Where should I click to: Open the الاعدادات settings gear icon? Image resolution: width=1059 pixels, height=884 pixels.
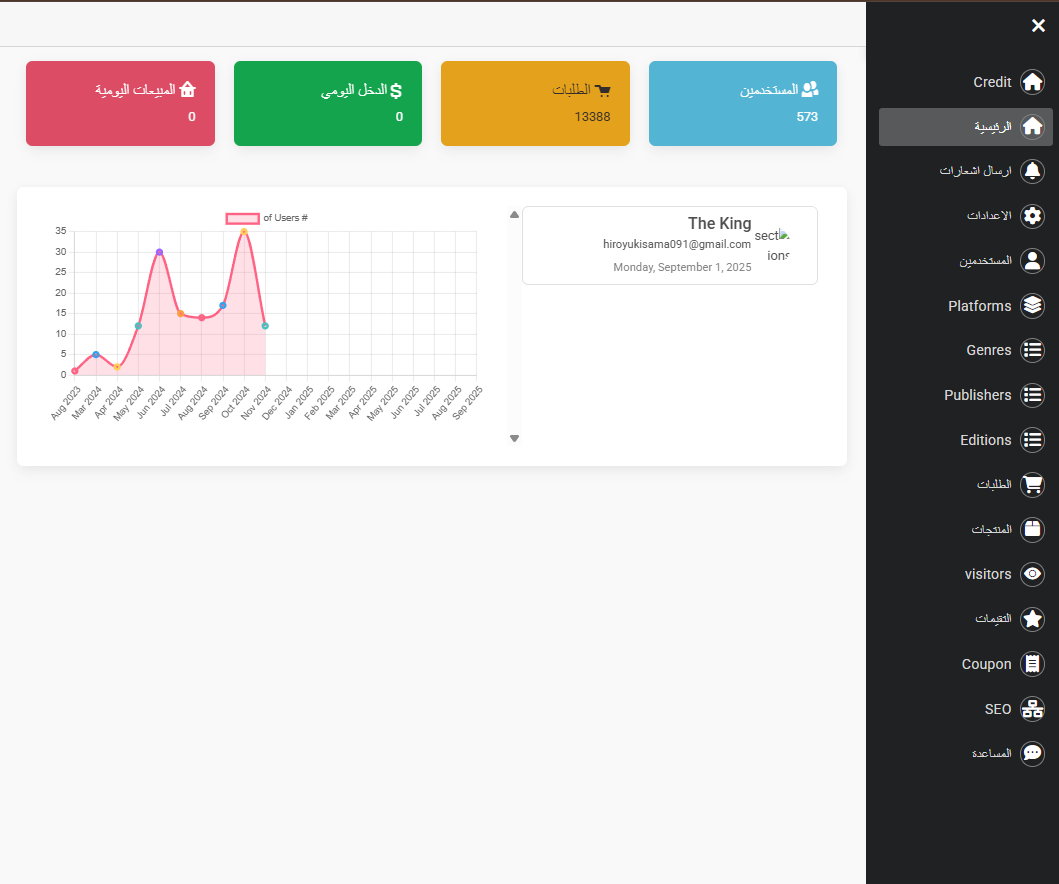click(x=1032, y=216)
